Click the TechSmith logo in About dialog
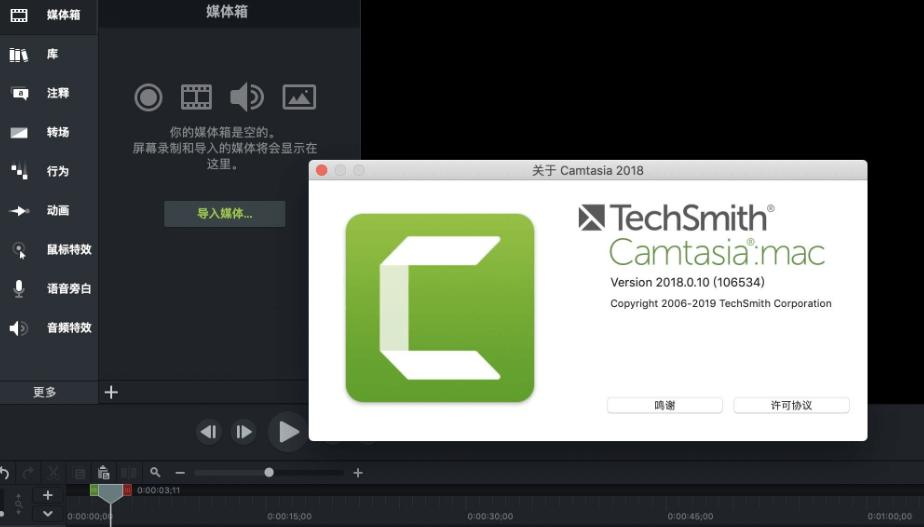The image size is (924, 527). coord(676,218)
